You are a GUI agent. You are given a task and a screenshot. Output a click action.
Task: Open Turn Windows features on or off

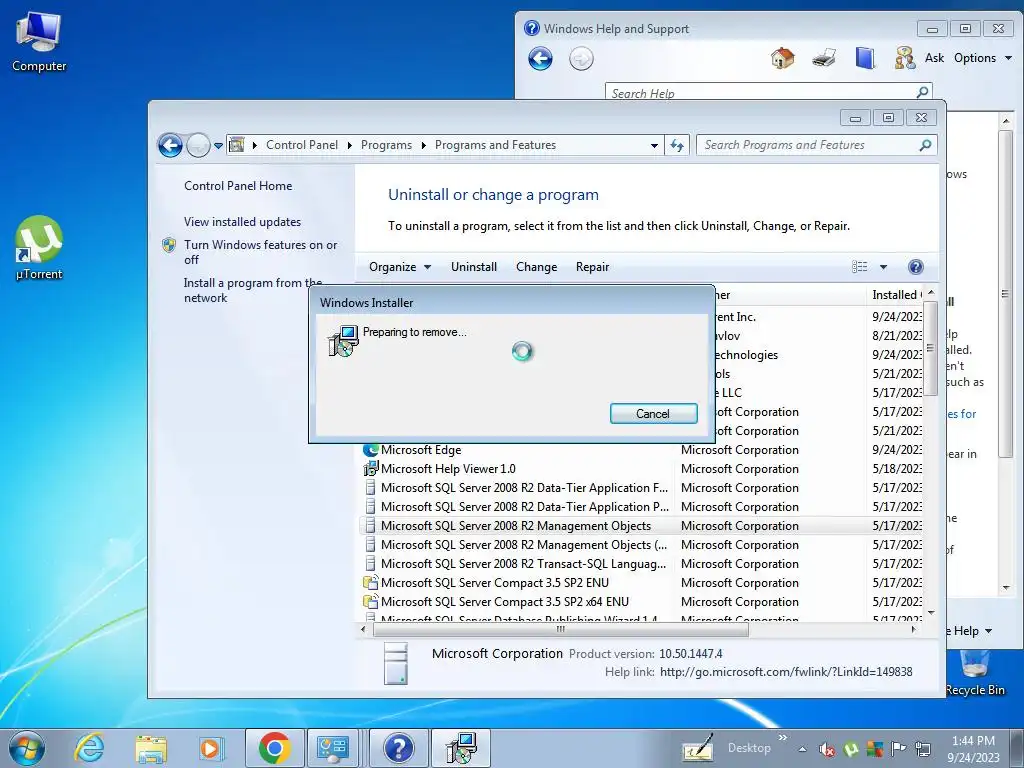coord(260,251)
